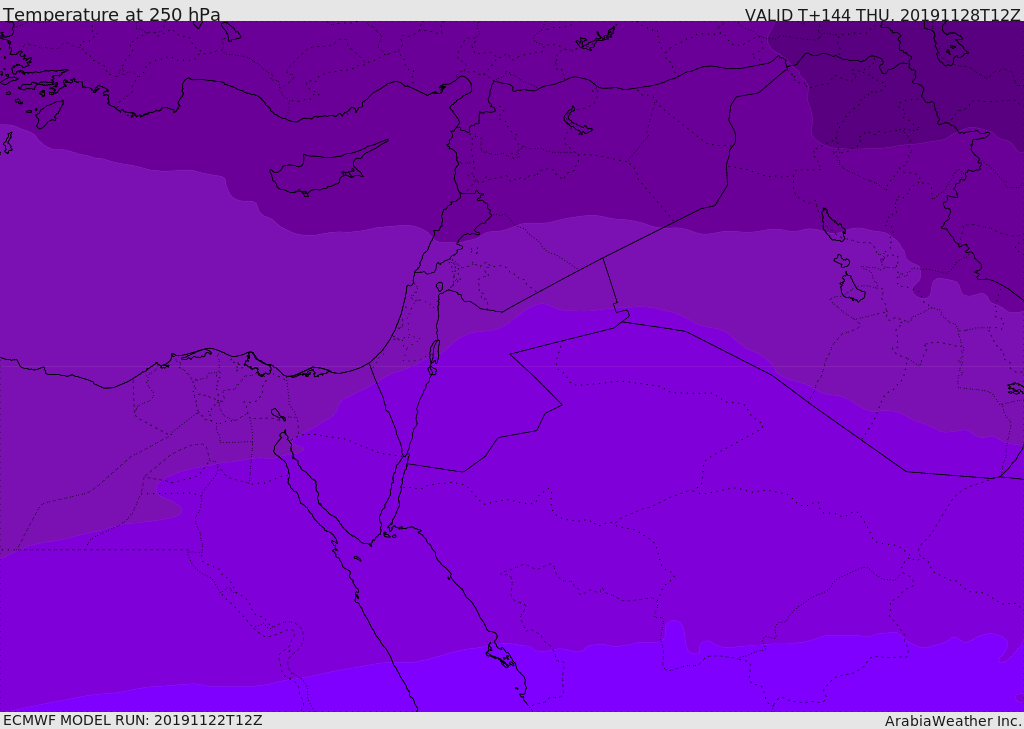The image size is (1024, 729).
Task: Click the 'ArabiaWeather Inc' credit text
Action: click(953, 721)
